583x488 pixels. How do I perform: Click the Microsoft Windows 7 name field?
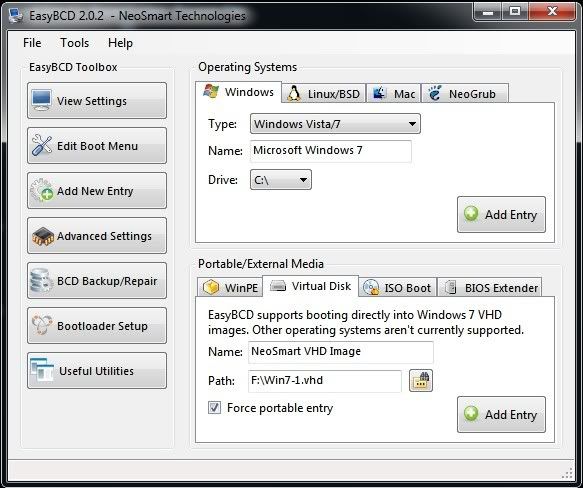(x=331, y=151)
